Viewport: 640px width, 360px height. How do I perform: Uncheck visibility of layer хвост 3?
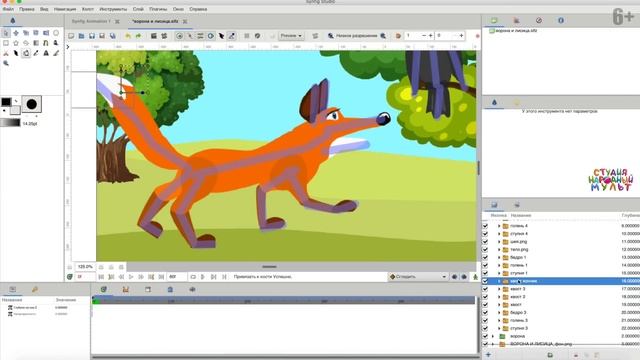pos(485,289)
